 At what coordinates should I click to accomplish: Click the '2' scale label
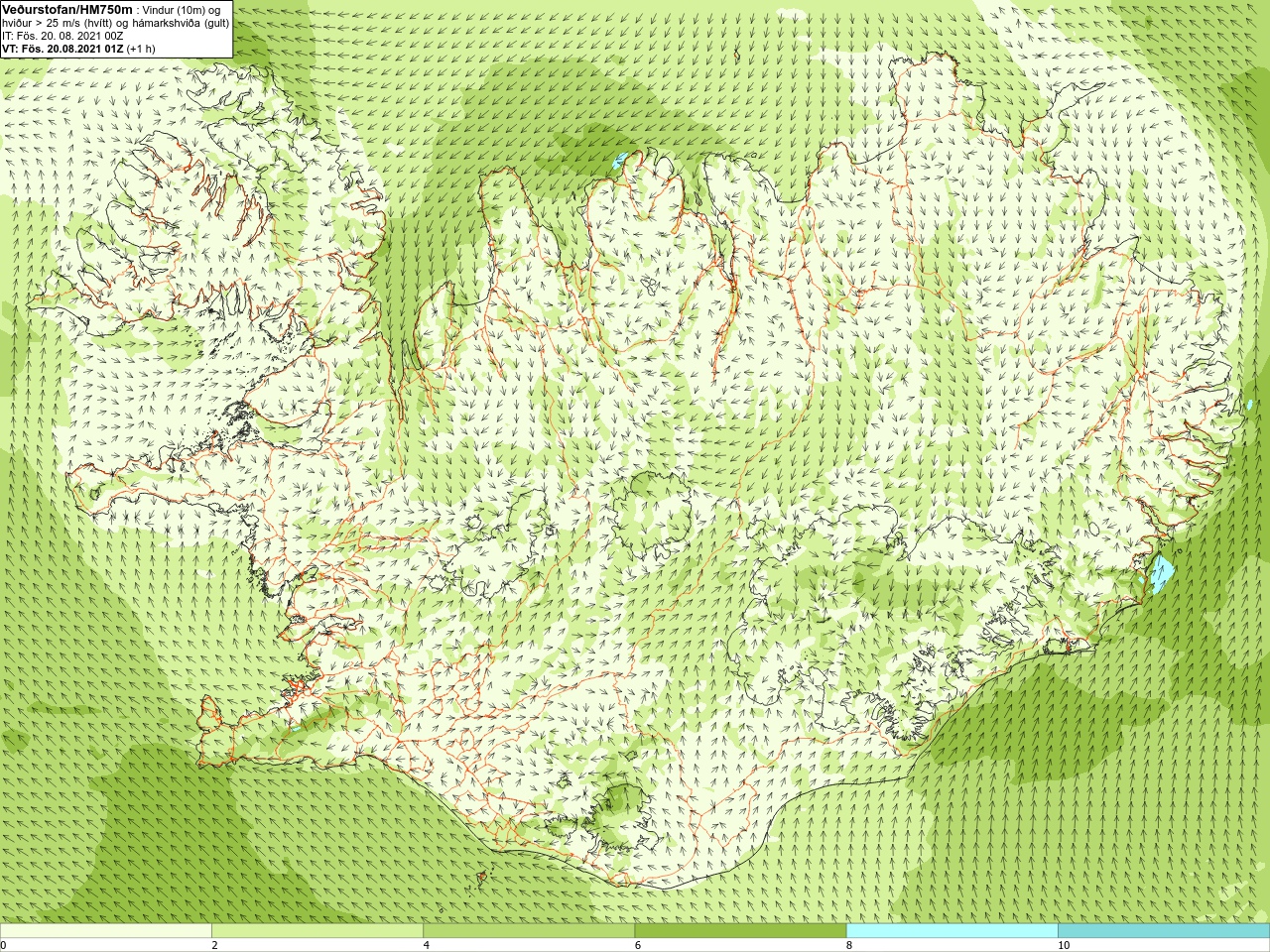click(x=214, y=945)
